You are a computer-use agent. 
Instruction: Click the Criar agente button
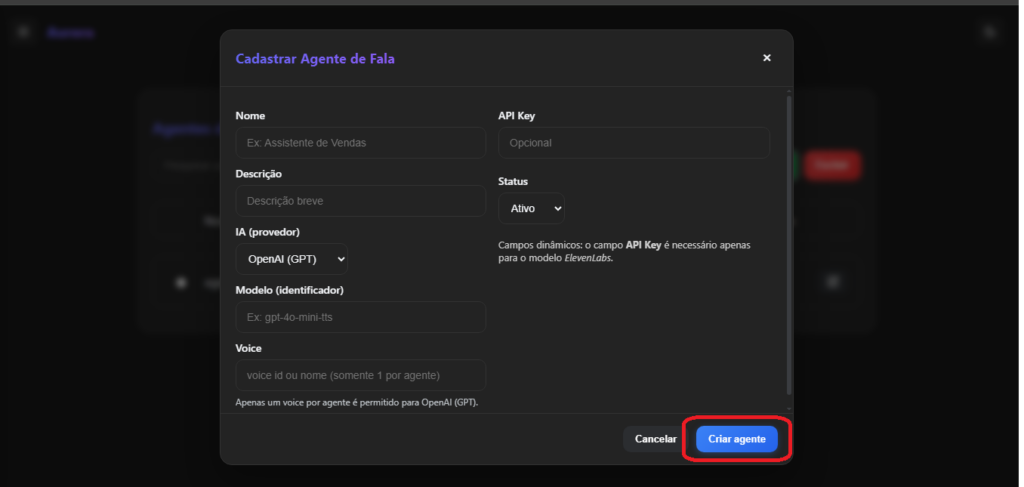736,439
